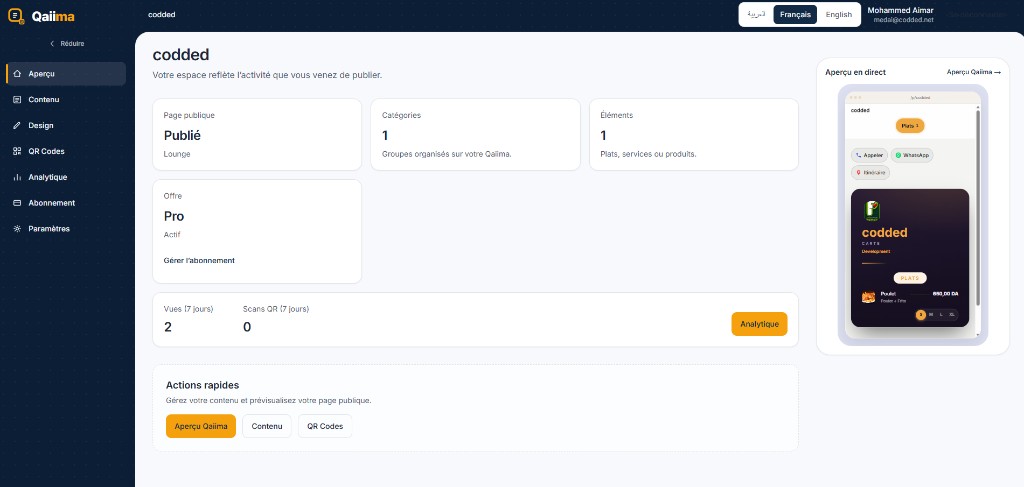Select size M in the preview
The width and height of the screenshot is (1024, 487).
pyautogui.click(x=931, y=315)
